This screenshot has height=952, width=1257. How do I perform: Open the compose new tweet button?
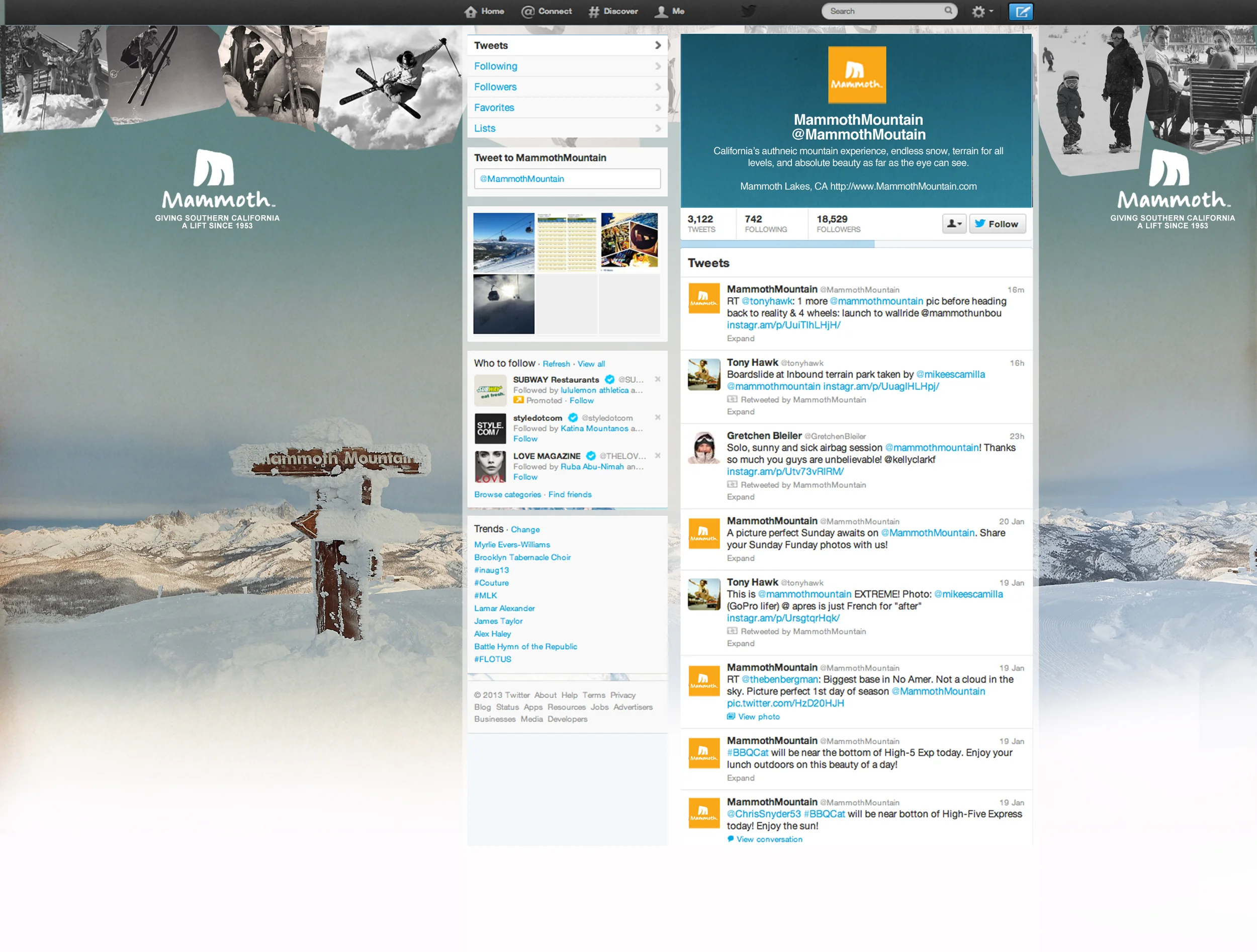pos(1021,12)
